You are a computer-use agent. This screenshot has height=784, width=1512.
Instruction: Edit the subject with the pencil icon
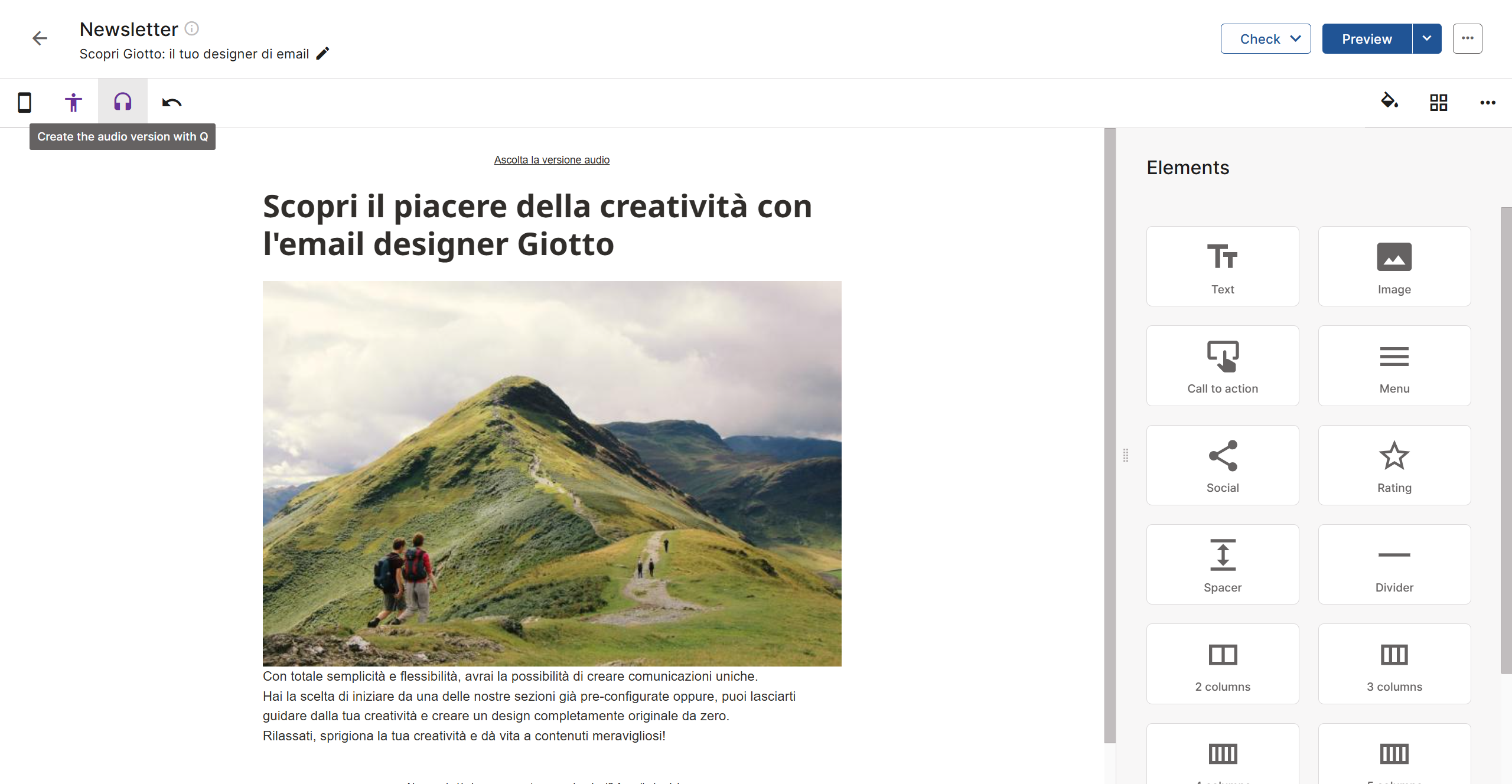tap(323, 54)
